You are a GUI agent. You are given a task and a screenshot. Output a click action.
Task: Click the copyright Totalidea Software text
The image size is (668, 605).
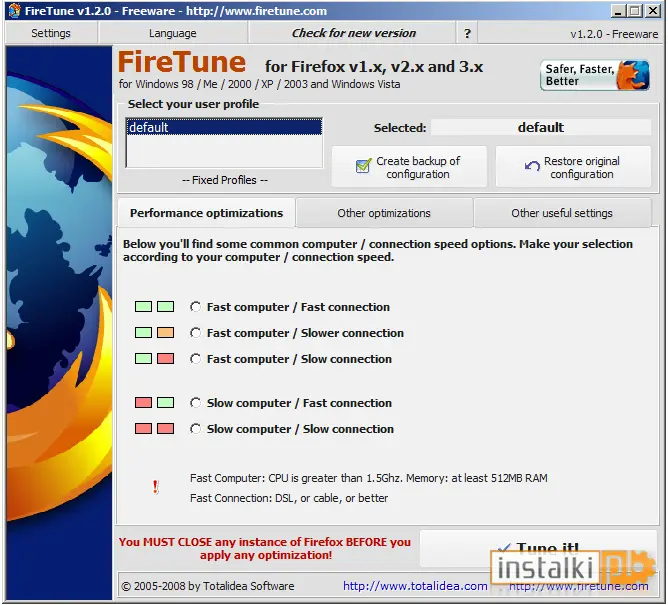tap(208, 586)
